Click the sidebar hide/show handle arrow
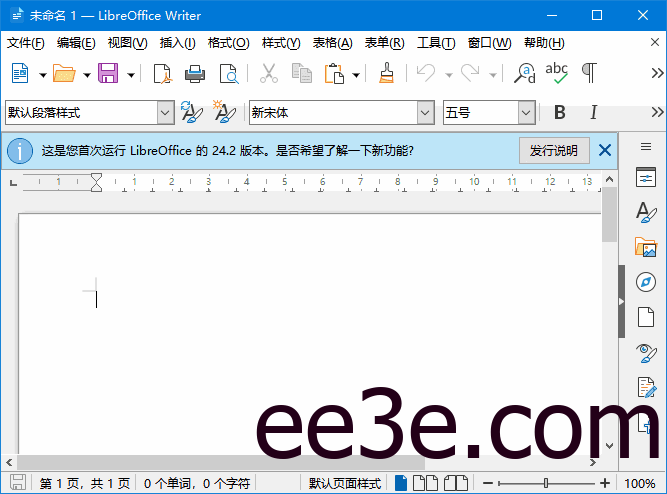This screenshot has height=494, width=667. (621, 301)
